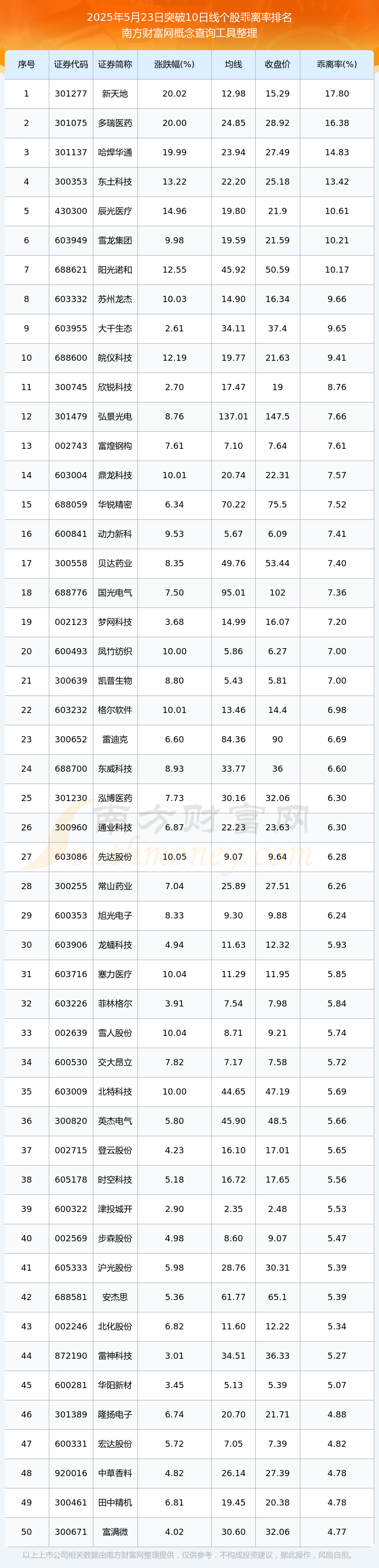Screen dimensions: 379x1568
Task: Click stock name 旭光电子
Action: pos(115,916)
